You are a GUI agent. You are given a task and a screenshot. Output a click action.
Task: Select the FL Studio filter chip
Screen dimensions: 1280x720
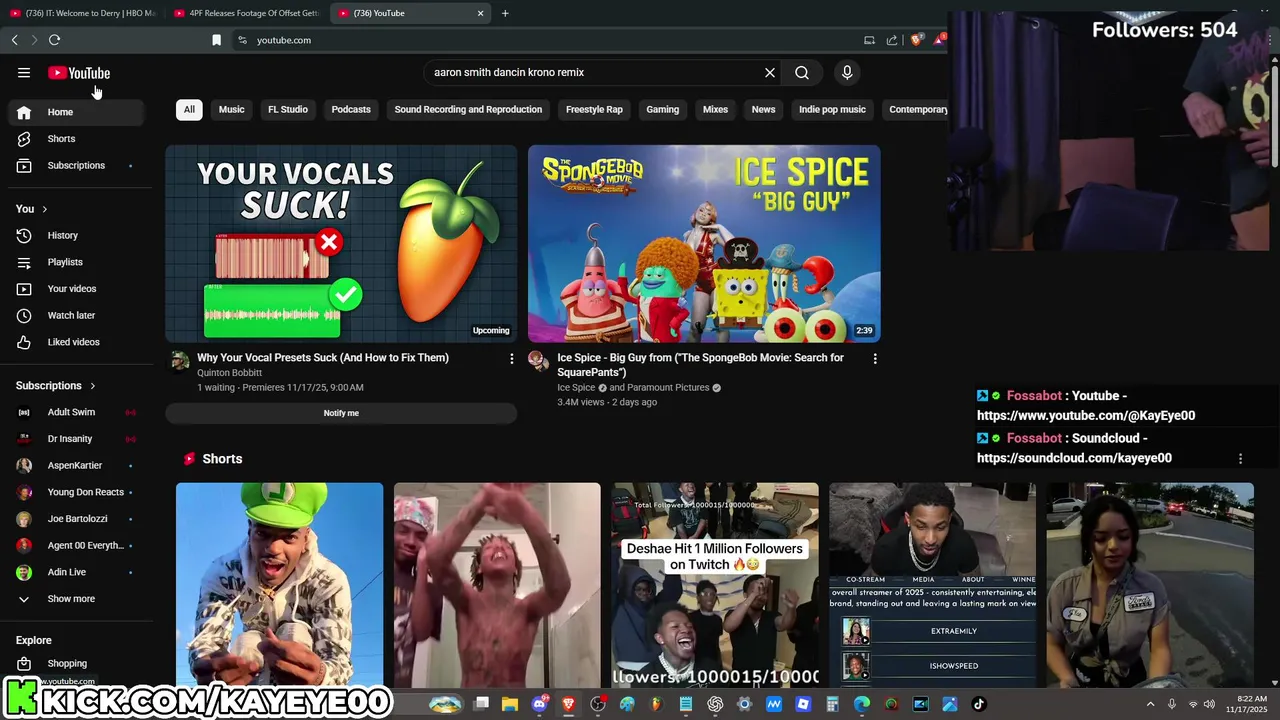click(x=288, y=109)
